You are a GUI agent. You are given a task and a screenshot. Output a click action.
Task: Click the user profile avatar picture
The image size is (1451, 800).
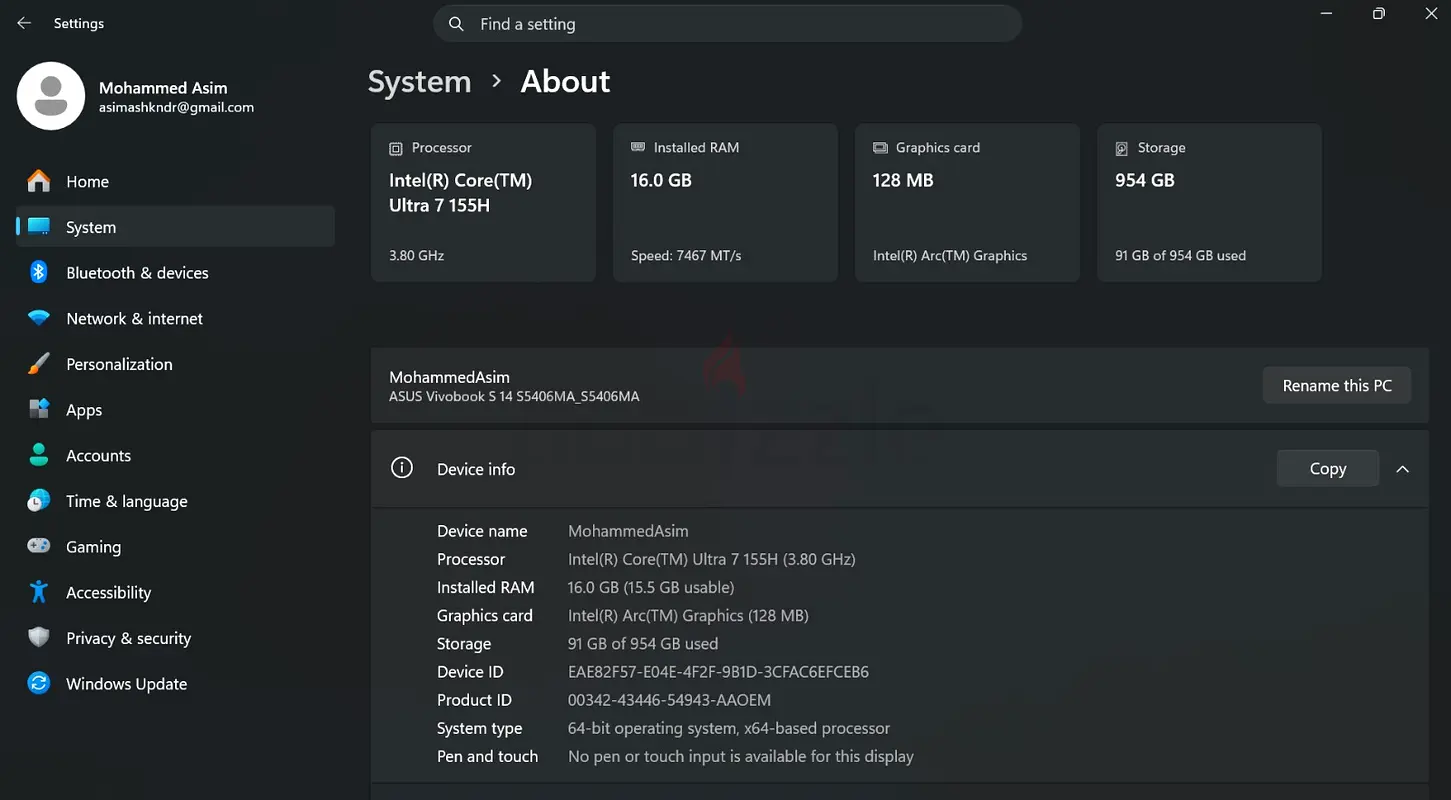tap(51, 96)
